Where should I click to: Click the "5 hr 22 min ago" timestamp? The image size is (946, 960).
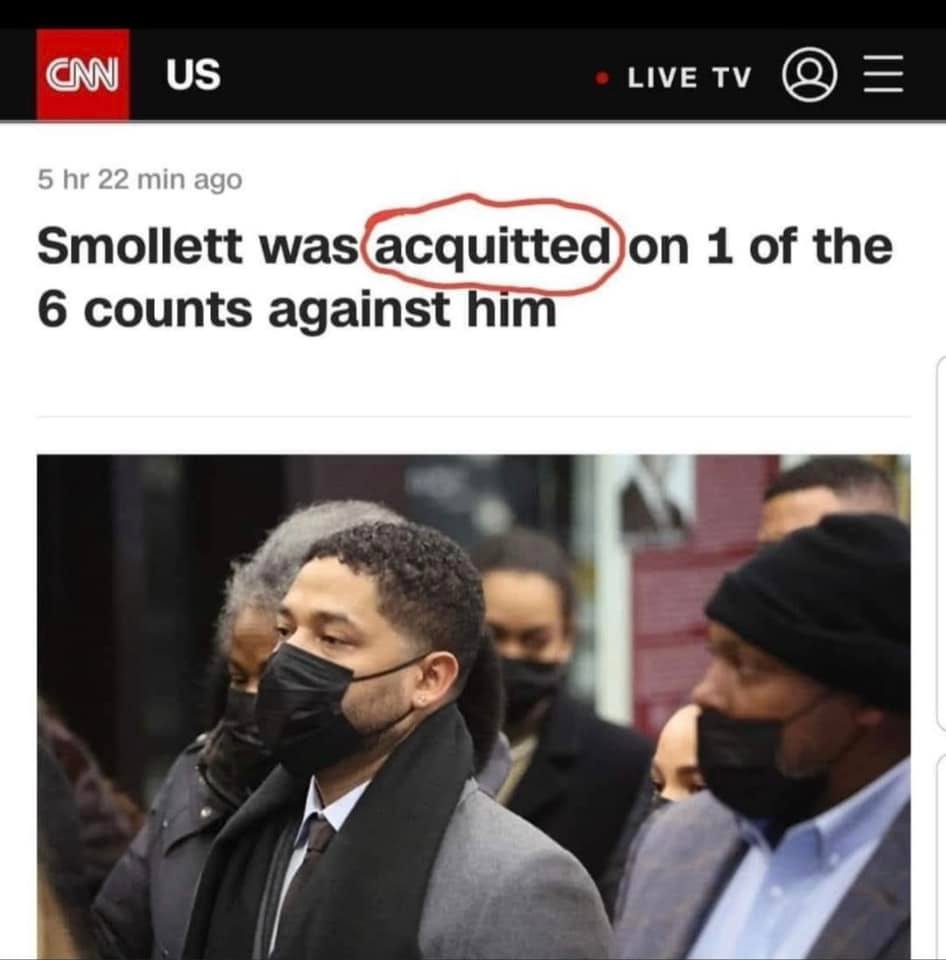coord(140,180)
